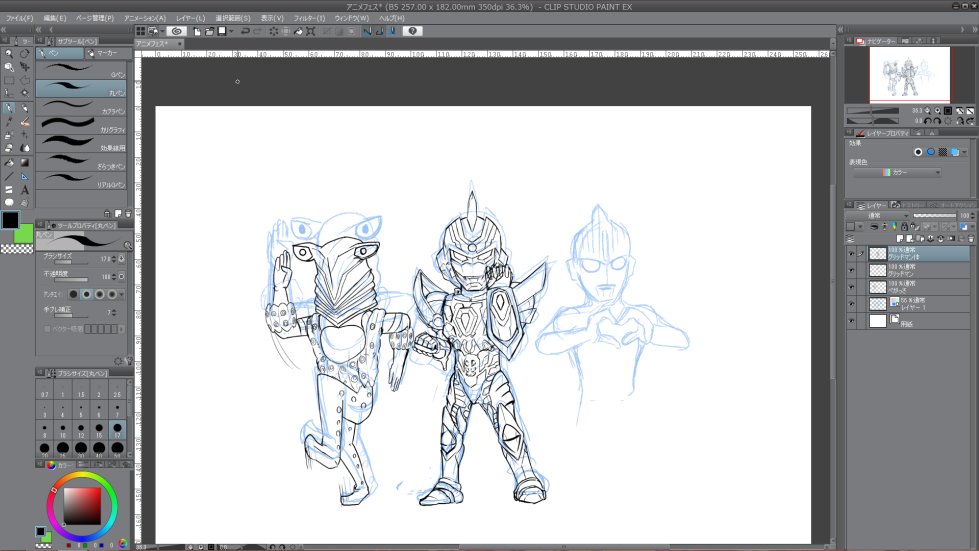979x551 pixels.
Task: Expand anti-aliasing options arrow
Action: 122,295
